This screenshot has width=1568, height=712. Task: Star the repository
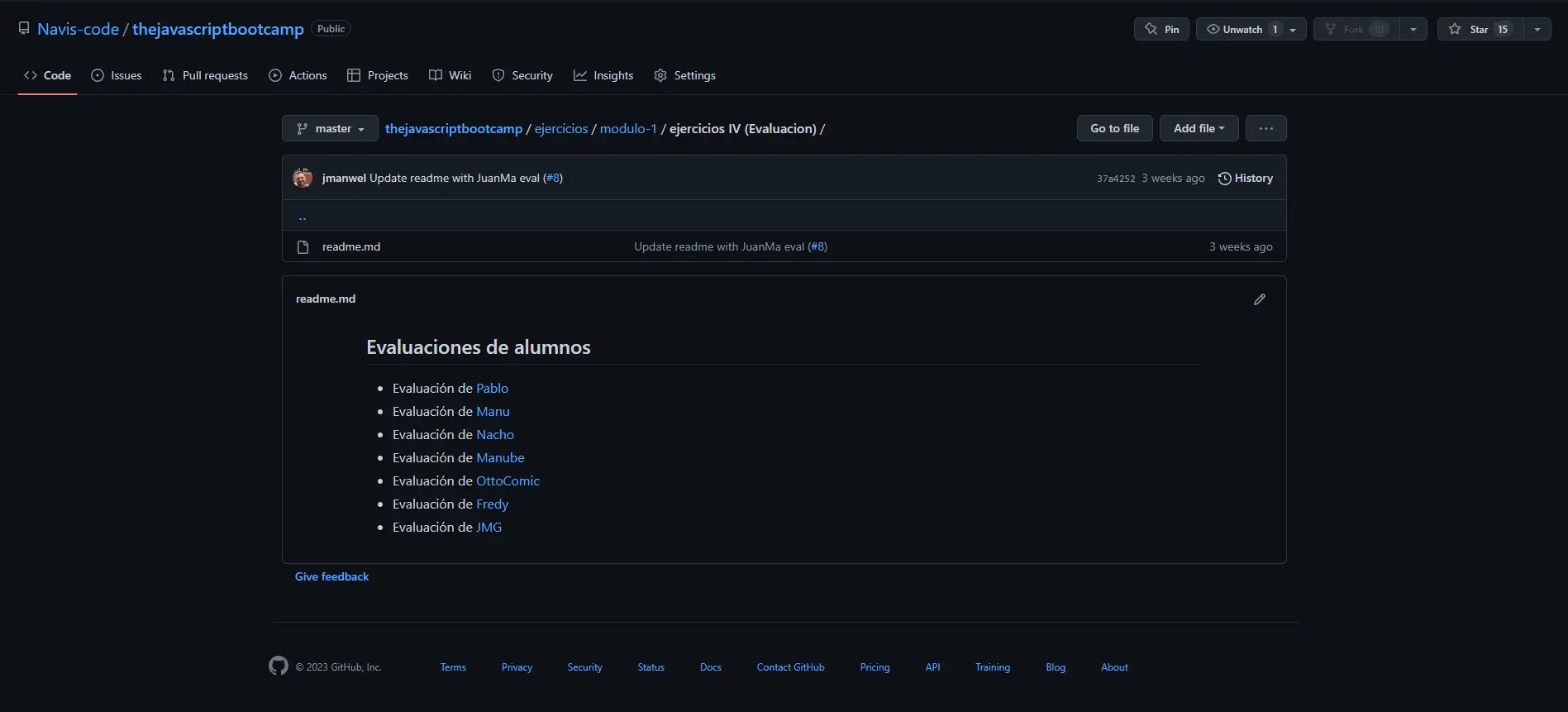(1480, 29)
